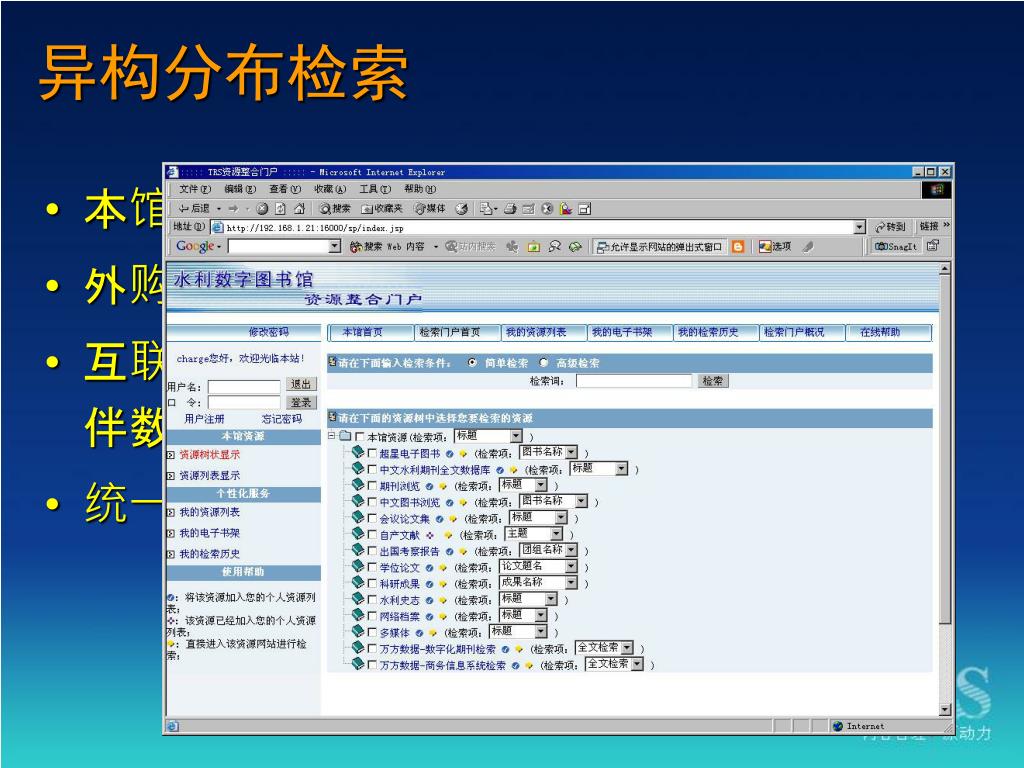This screenshot has height=768, width=1024.
Task: Click the 退出 logout button
Action: tap(301, 385)
